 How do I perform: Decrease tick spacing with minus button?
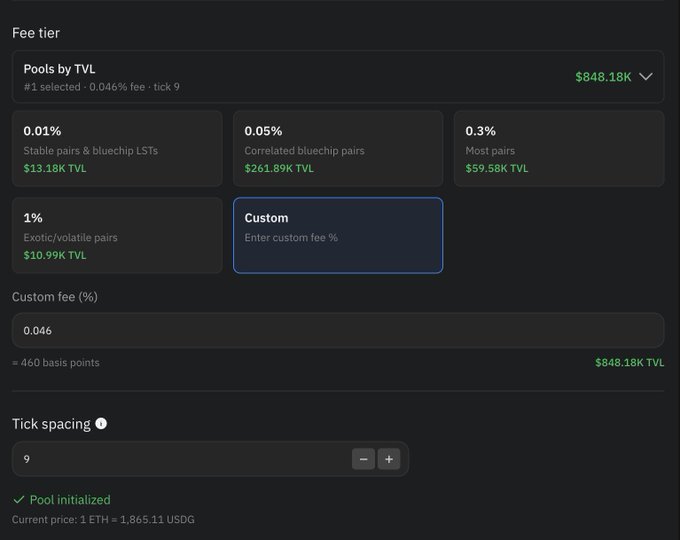click(x=363, y=459)
